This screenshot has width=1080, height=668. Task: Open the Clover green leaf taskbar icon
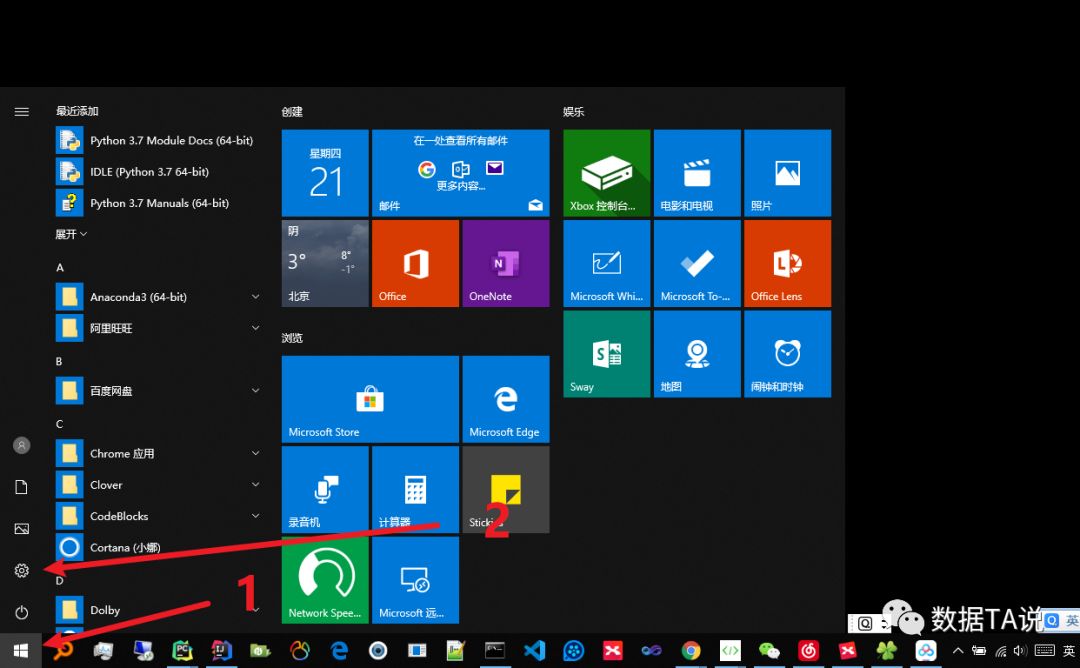pos(886,650)
